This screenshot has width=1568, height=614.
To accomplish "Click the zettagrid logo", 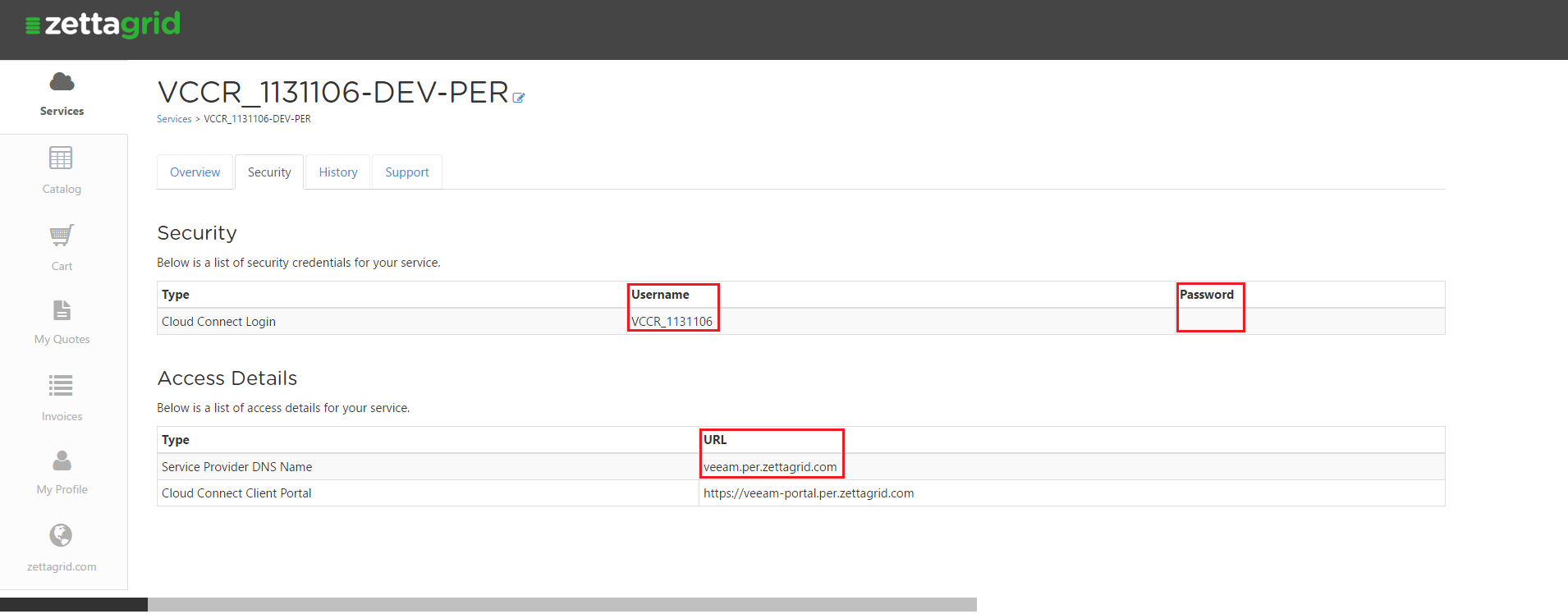I will click(103, 25).
